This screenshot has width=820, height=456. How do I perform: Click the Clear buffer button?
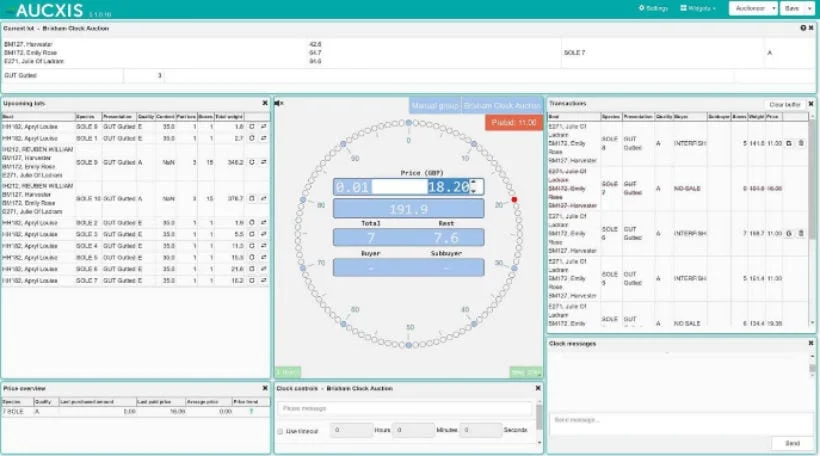point(783,104)
